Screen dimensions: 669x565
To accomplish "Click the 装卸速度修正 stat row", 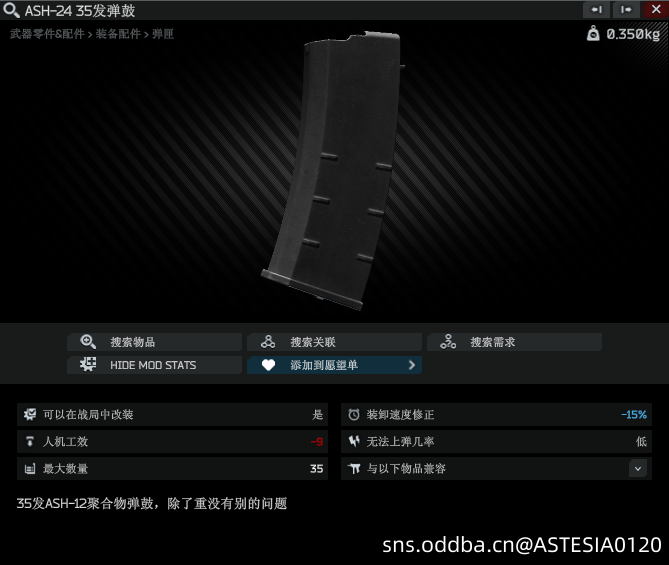I will pos(496,415).
